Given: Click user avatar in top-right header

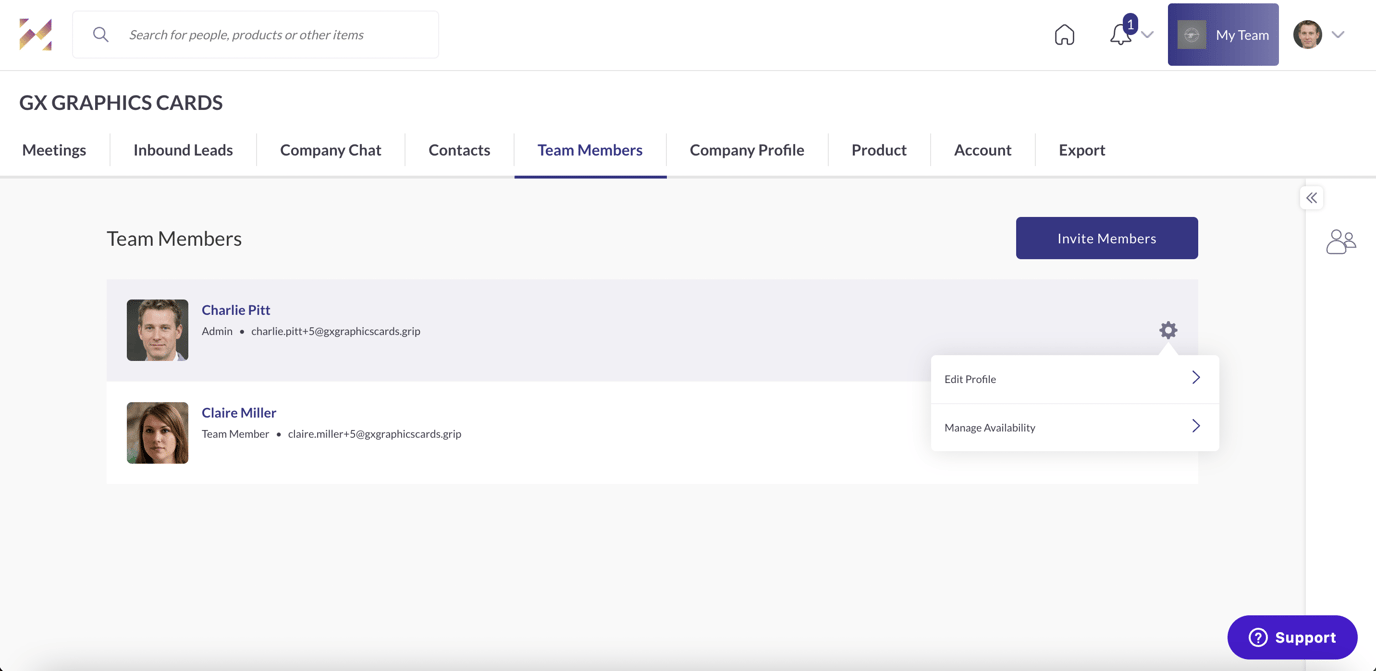Looking at the screenshot, I should click(x=1307, y=35).
